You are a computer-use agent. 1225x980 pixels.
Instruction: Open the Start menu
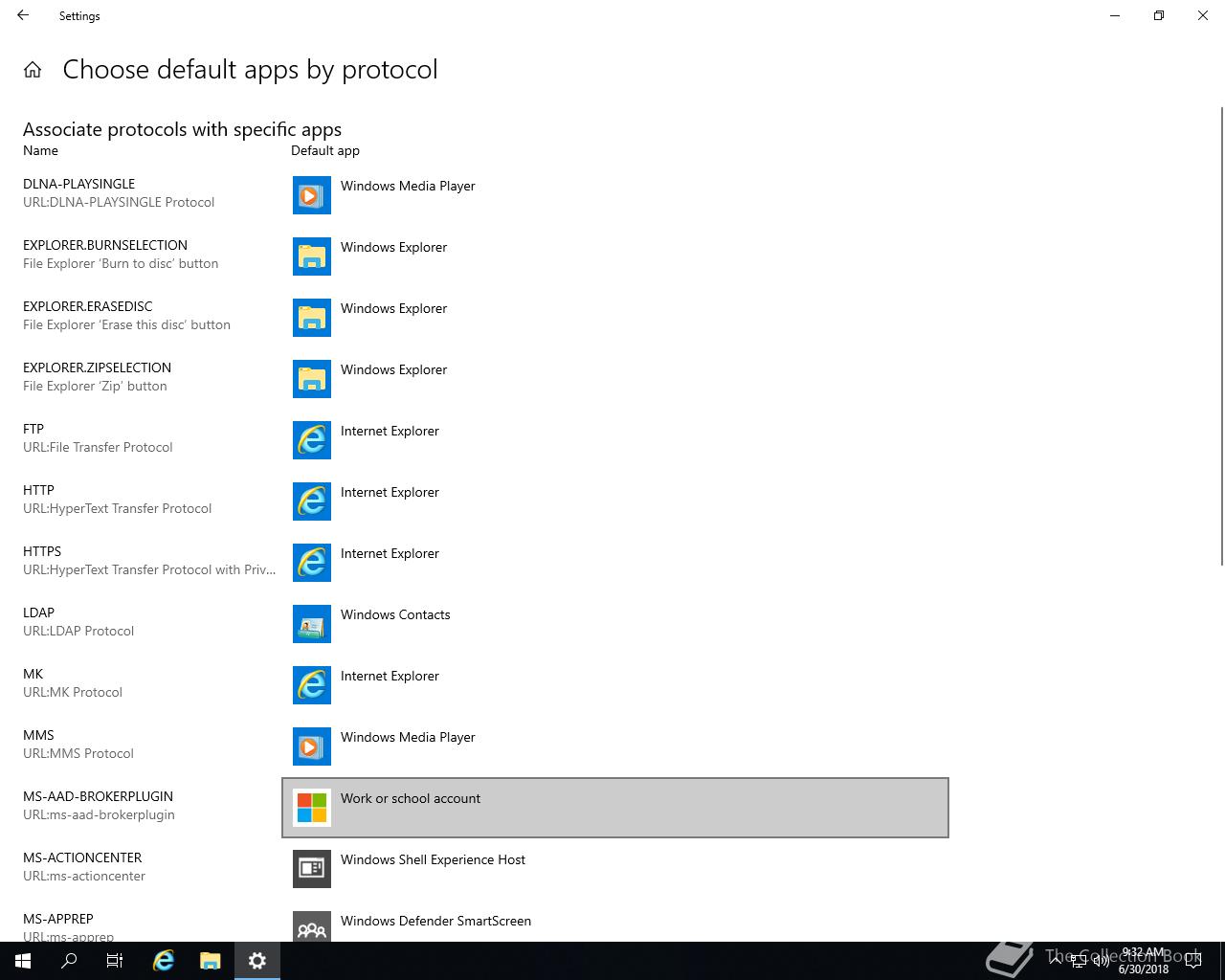23,961
